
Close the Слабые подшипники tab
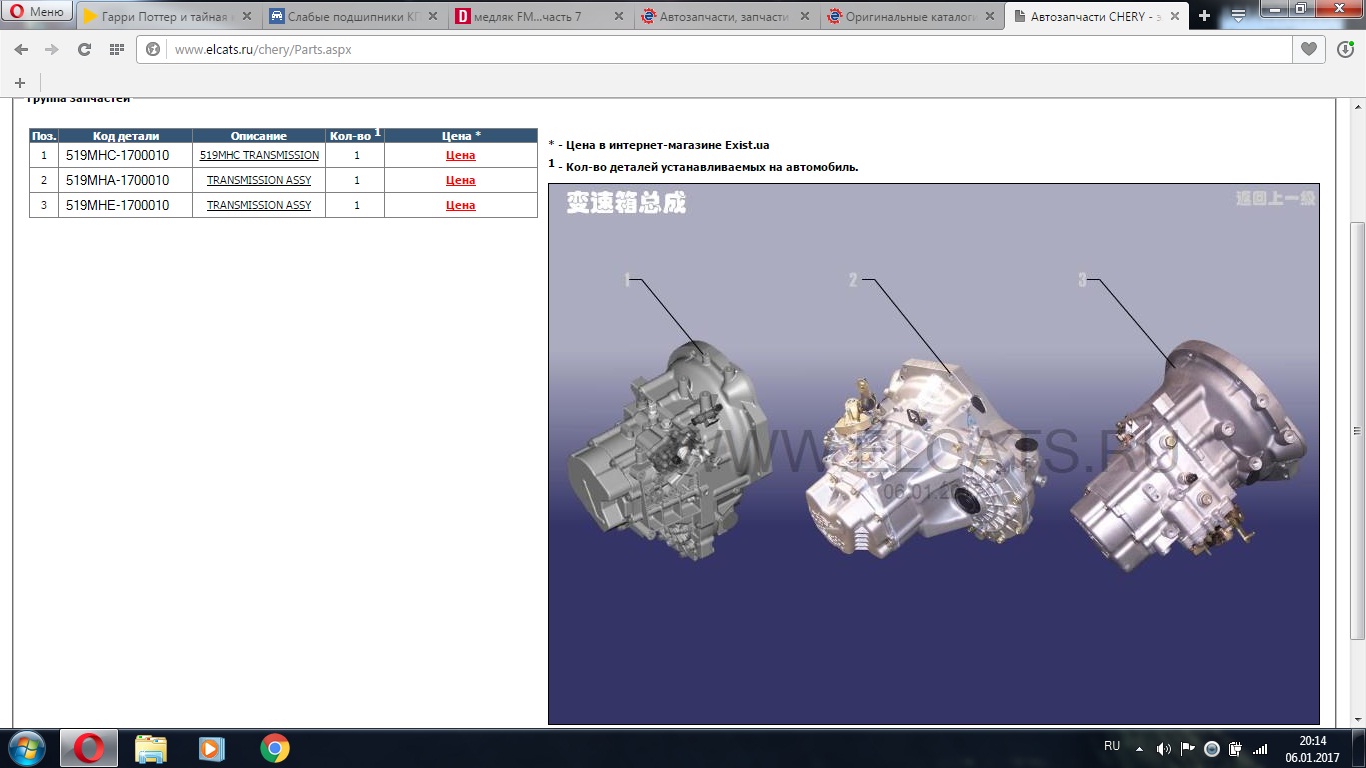[434, 17]
